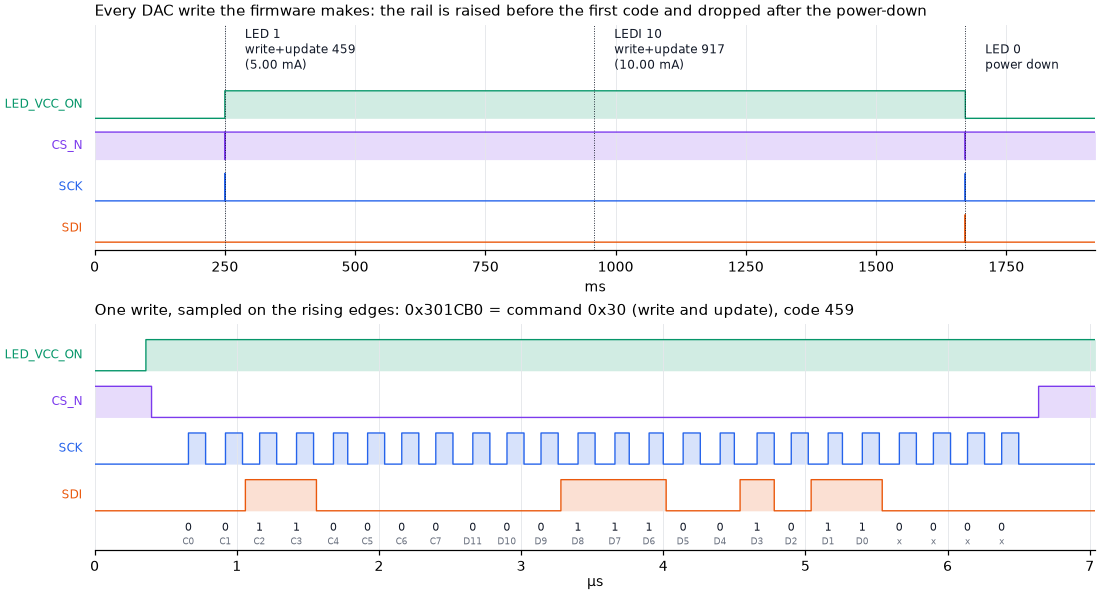
Task: Click the '6' tick on the µs axis
Action: pyautogui.click(x=948, y=566)
